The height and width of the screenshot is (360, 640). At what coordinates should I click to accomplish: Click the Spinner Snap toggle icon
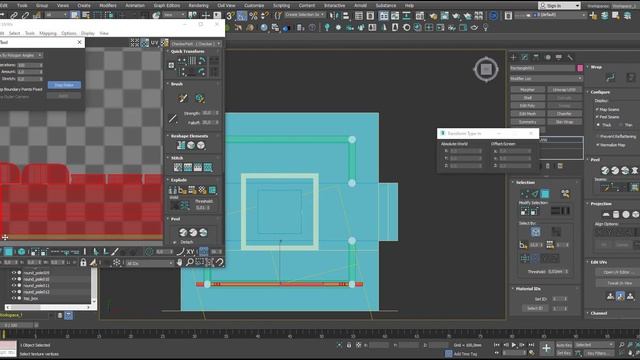click(x=265, y=16)
